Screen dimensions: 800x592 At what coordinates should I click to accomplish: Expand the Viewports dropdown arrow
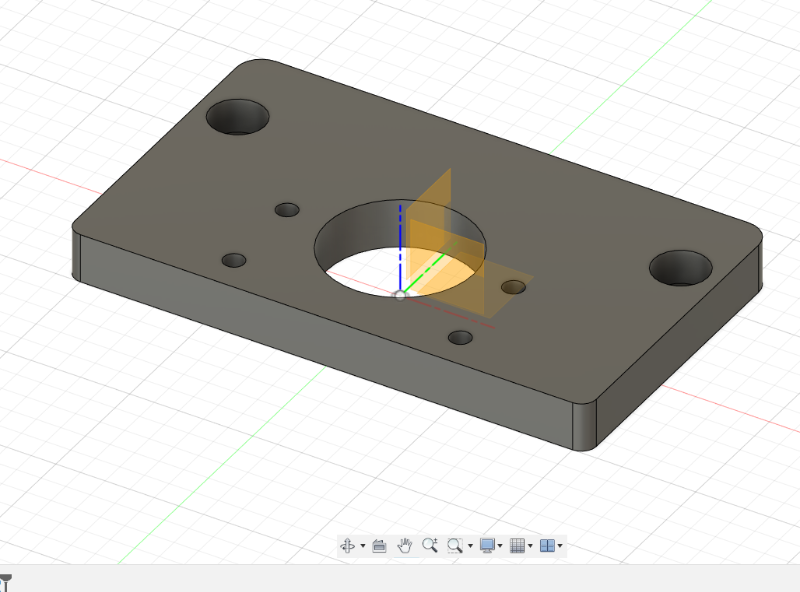coord(560,546)
